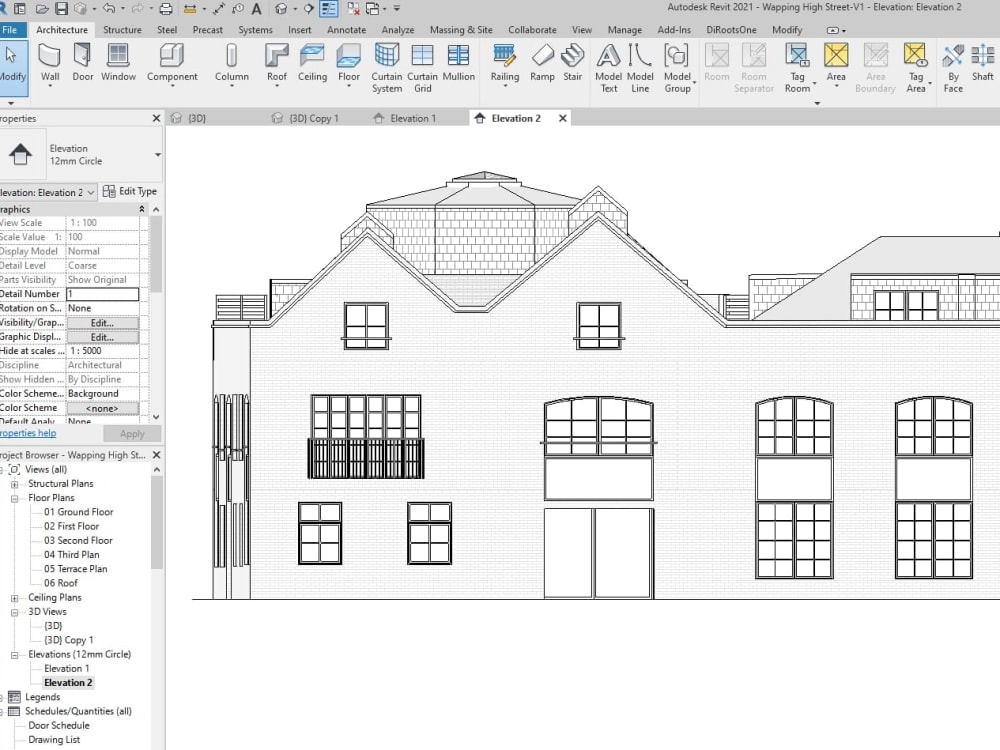1000x750 pixels.
Task: Open the Annotate ribbon tab
Action: 346,30
